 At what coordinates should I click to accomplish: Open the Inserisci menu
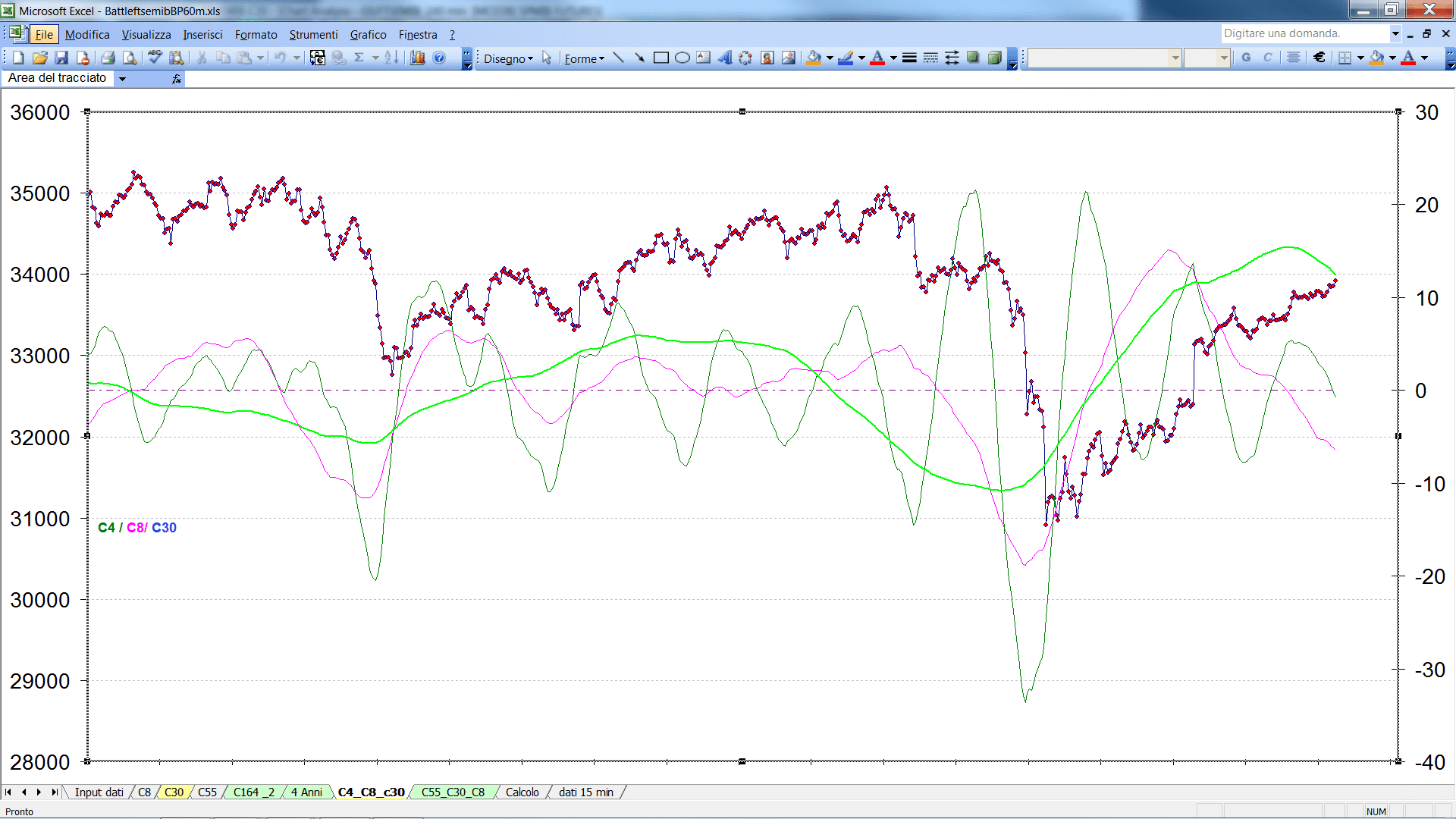point(202,35)
